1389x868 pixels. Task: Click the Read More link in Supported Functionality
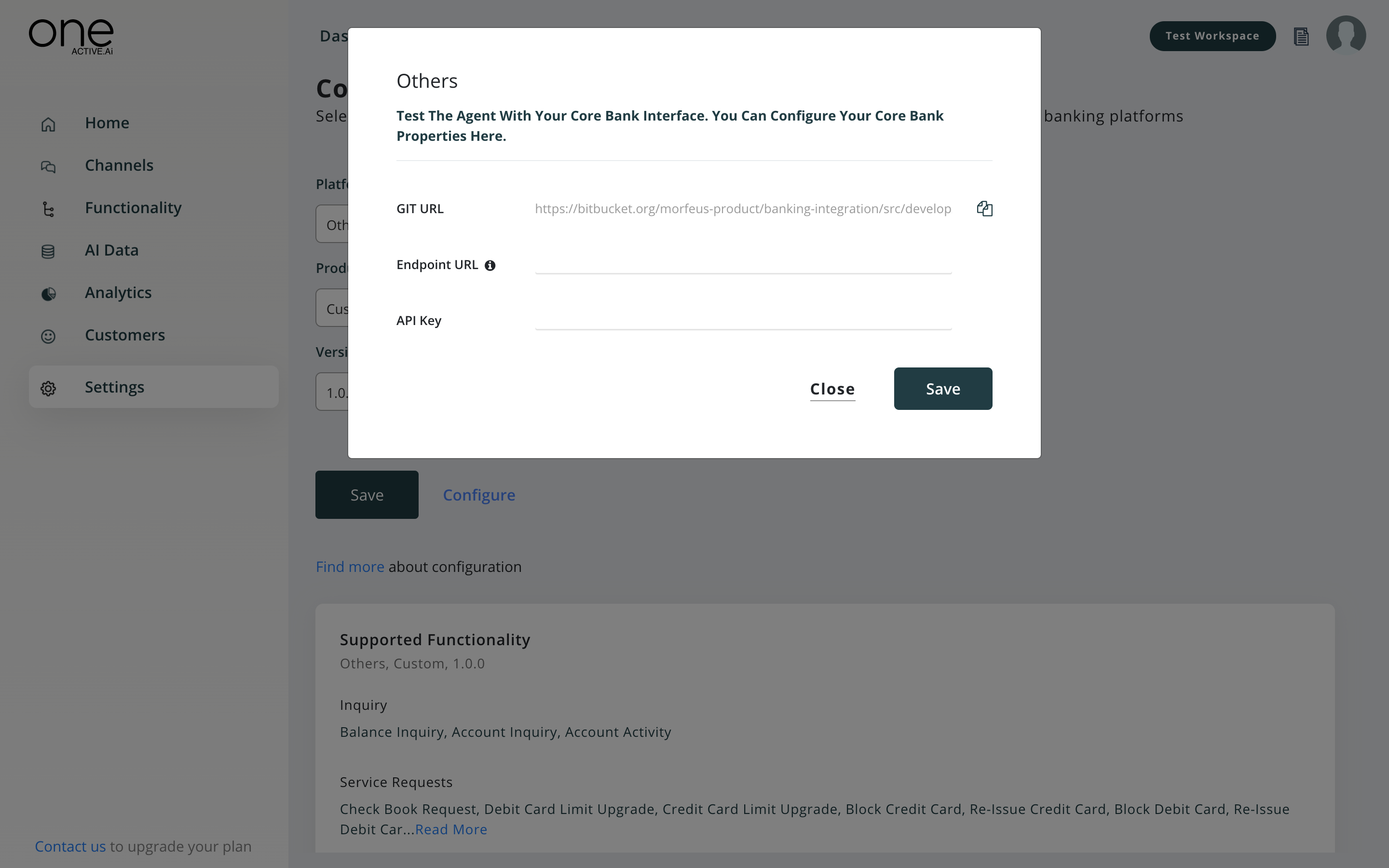click(x=450, y=828)
